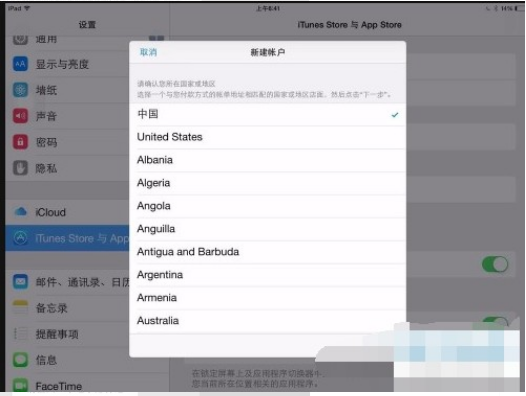Select 中国 as country
Image resolution: width=526 pixels, height=396 pixels.
click(x=267, y=114)
